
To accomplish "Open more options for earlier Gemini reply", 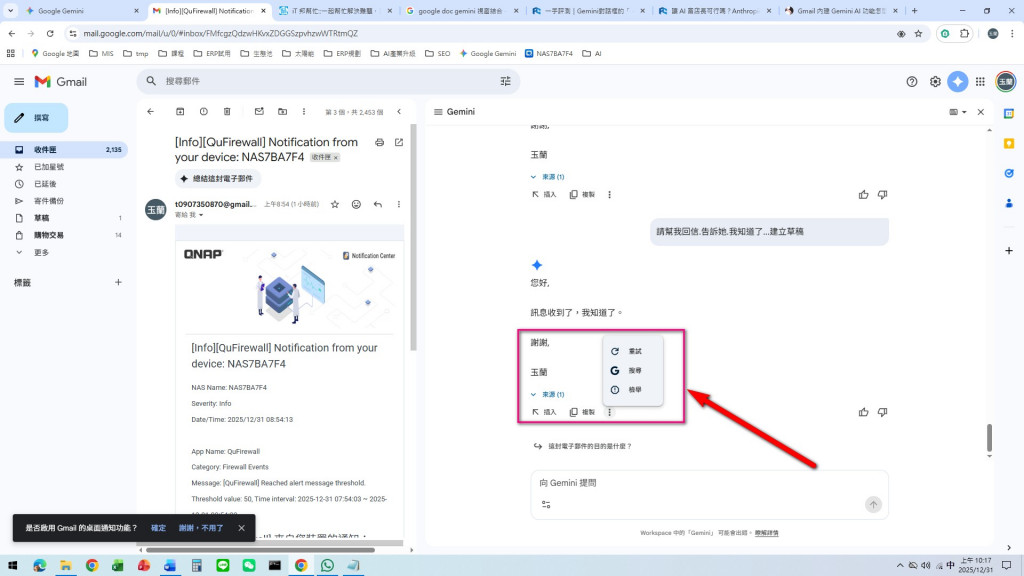I will click(x=609, y=195).
